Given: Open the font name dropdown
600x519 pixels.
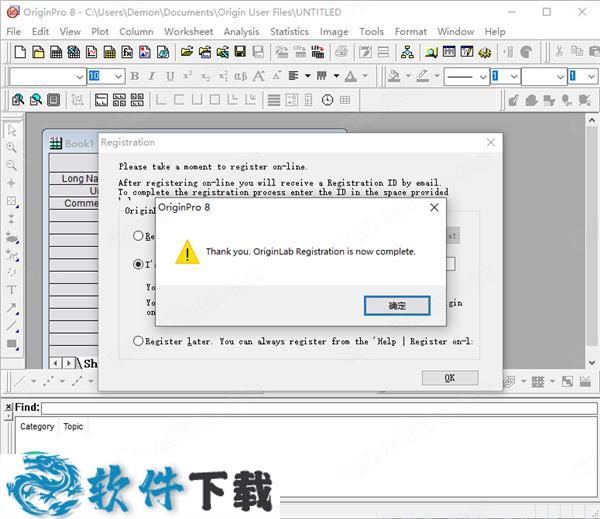Looking at the screenshot, I should pyautogui.click(x=79, y=77).
